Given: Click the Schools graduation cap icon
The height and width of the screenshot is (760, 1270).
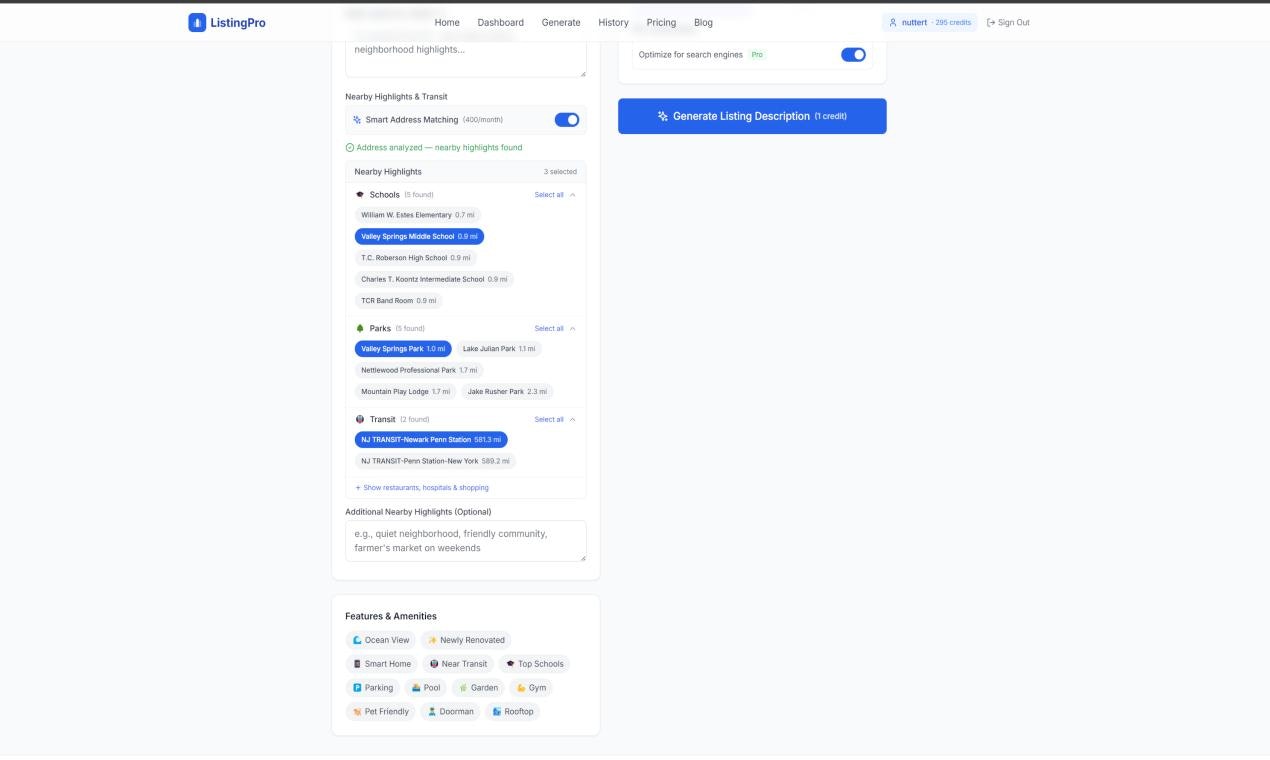Looking at the screenshot, I should [x=360, y=195].
